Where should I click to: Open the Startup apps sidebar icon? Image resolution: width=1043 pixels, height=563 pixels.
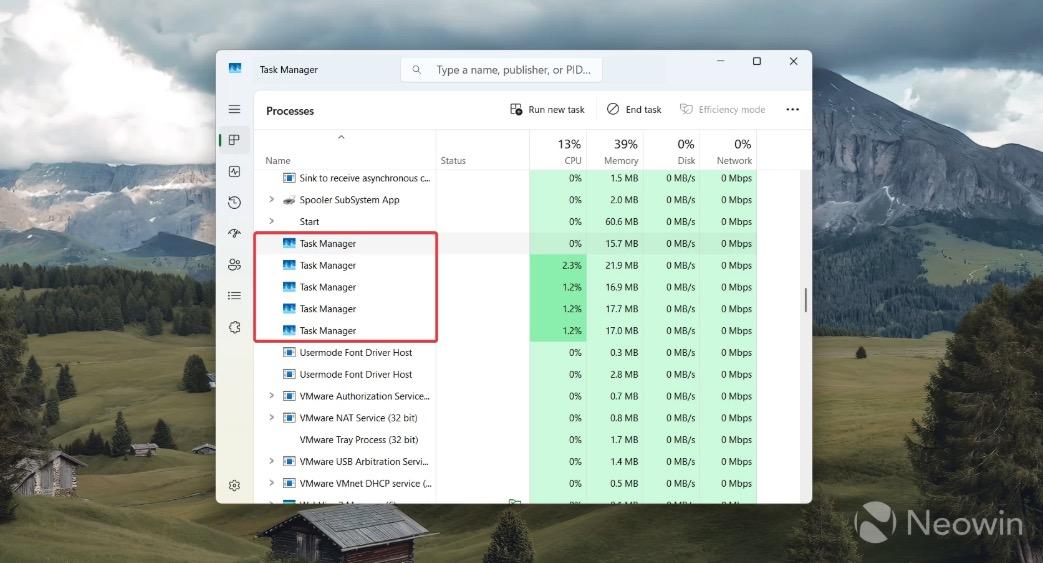(x=234, y=233)
